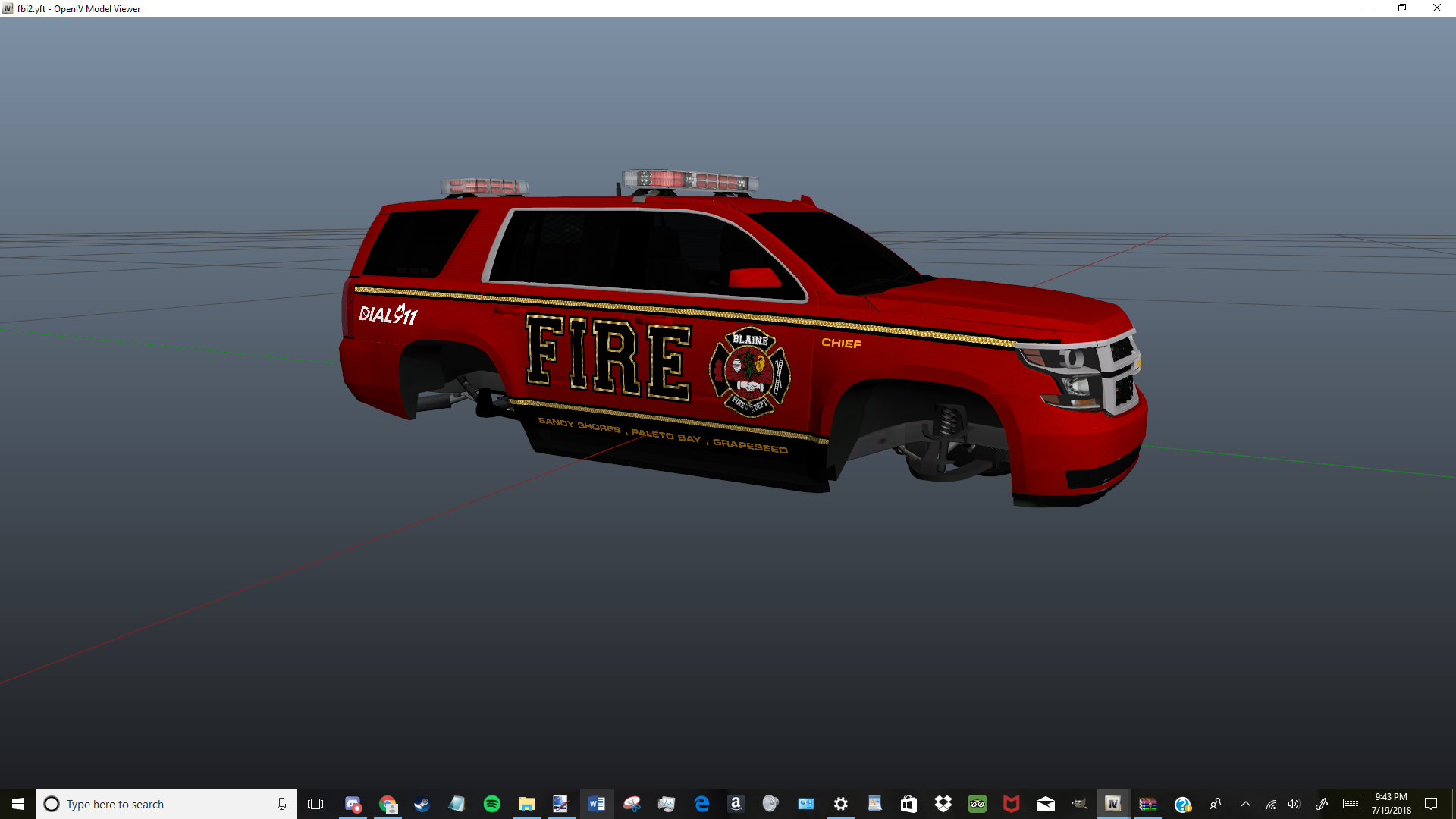Screen dimensions: 1456x819
Task: Open the WinRAR taskbar icon
Action: 1148,804
